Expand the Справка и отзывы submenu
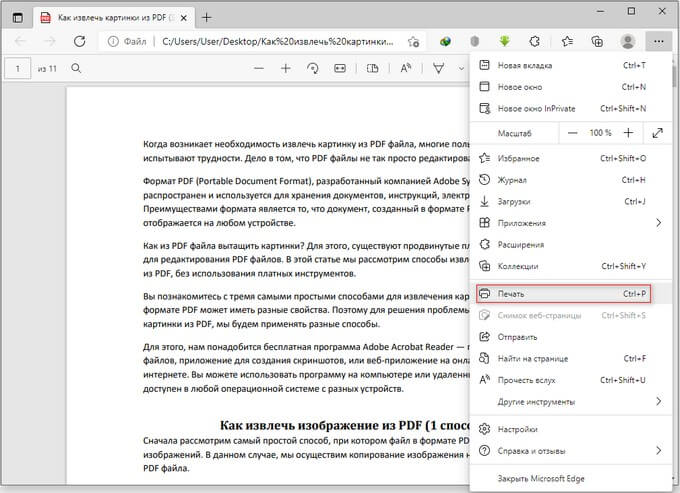This screenshot has height=493, width=680. pos(571,451)
